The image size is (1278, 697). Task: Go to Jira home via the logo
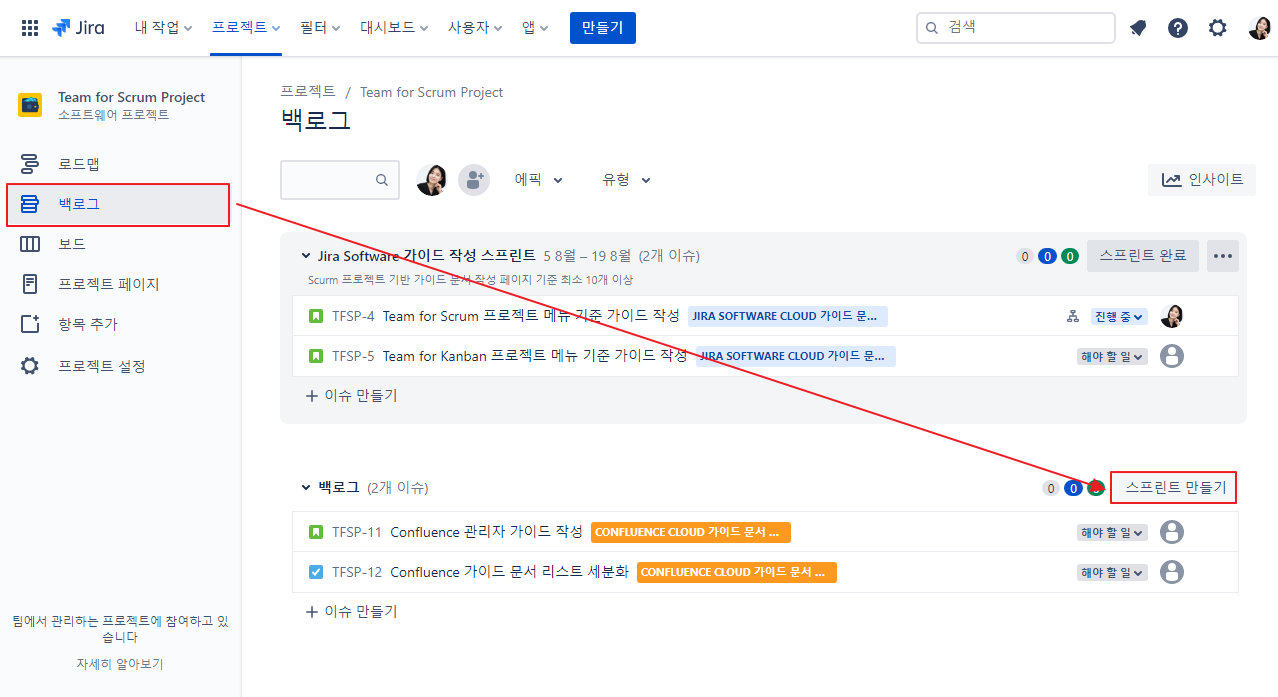(x=78, y=28)
